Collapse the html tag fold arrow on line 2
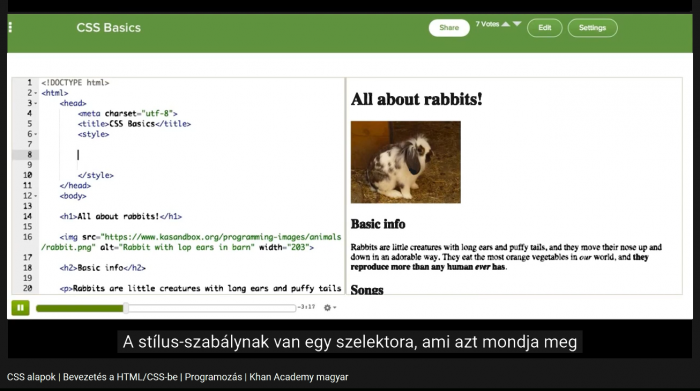This screenshot has height=391, width=700. (36, 93)
